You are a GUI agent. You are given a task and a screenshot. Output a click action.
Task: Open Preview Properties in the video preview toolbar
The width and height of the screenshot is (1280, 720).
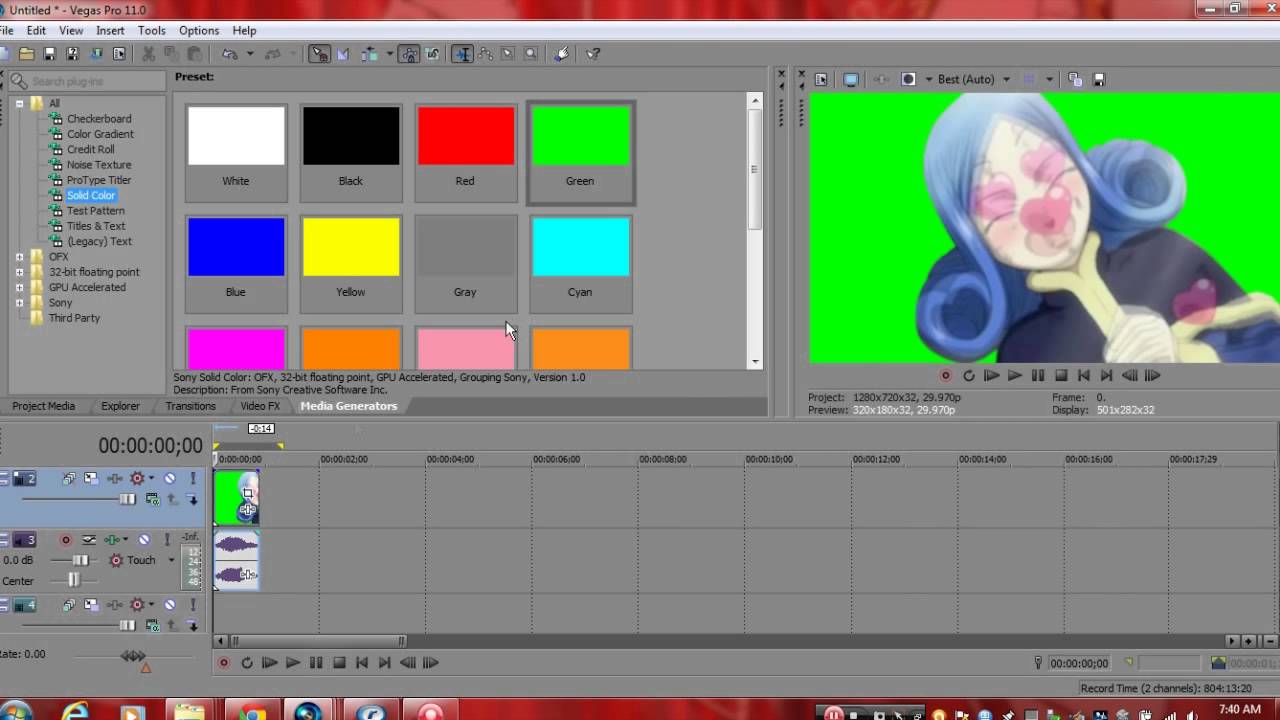[821, 79]
